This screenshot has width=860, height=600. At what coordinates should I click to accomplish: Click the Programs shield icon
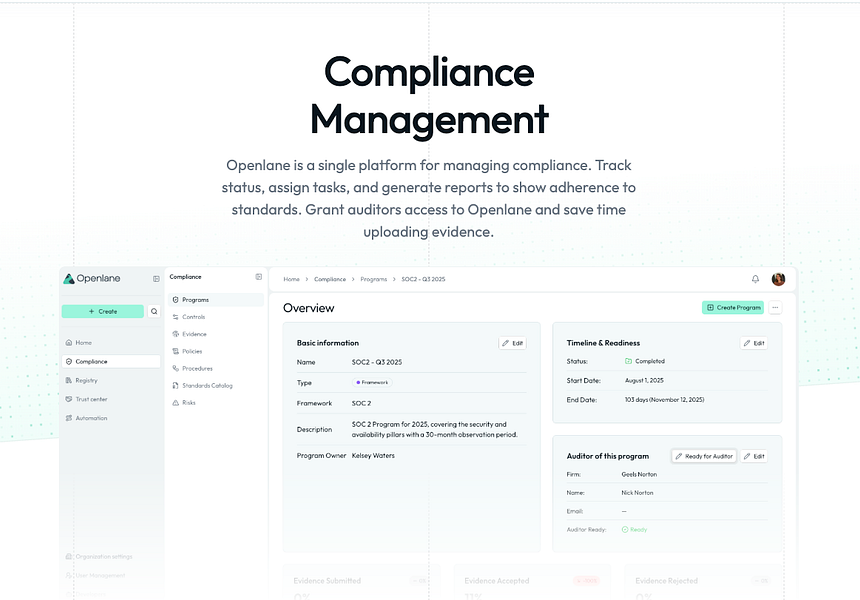176,300
